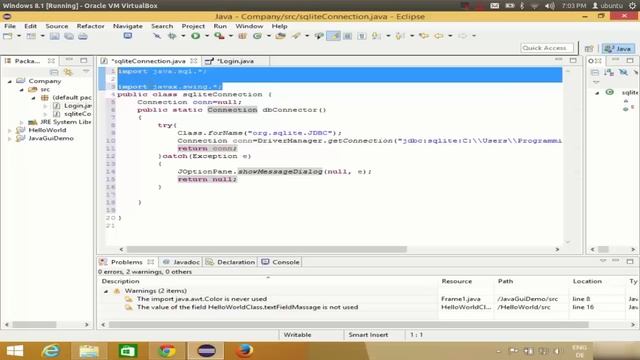Collapse the src folder node
This screenshot has width=640, height=360.
22,89
